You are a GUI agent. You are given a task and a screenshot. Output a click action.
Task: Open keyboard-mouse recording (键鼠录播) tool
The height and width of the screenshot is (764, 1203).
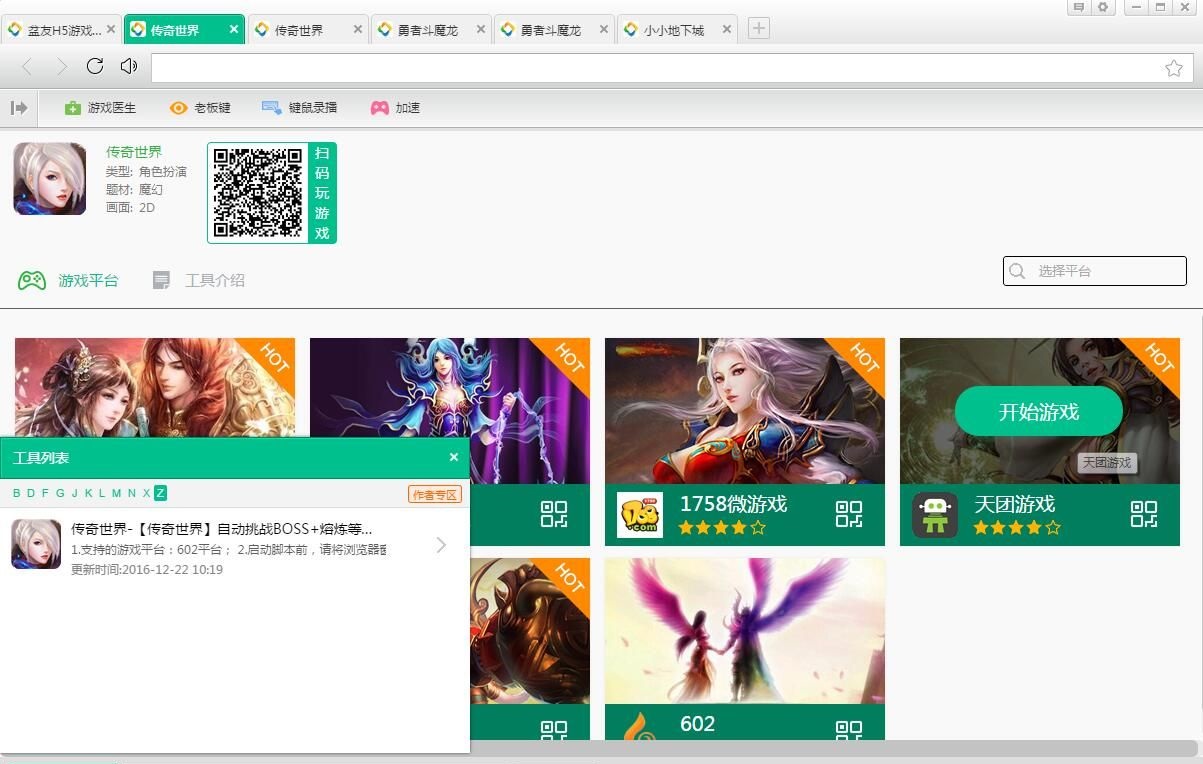coord(271,108)
